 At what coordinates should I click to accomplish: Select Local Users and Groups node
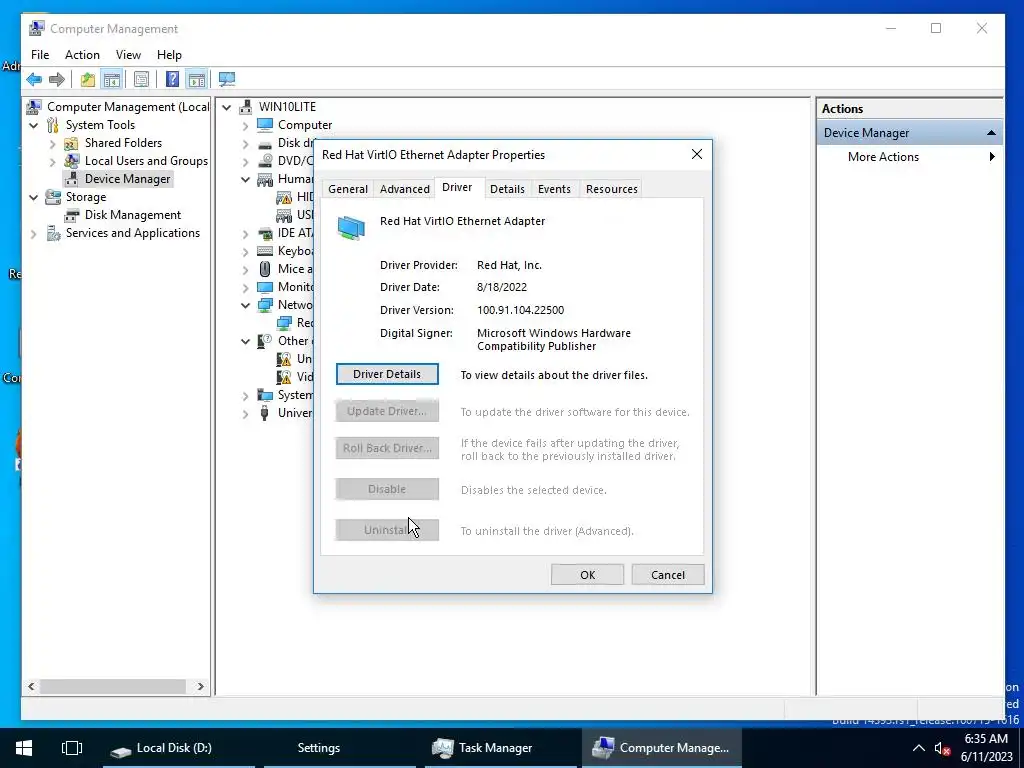click(x=146, y=161)
